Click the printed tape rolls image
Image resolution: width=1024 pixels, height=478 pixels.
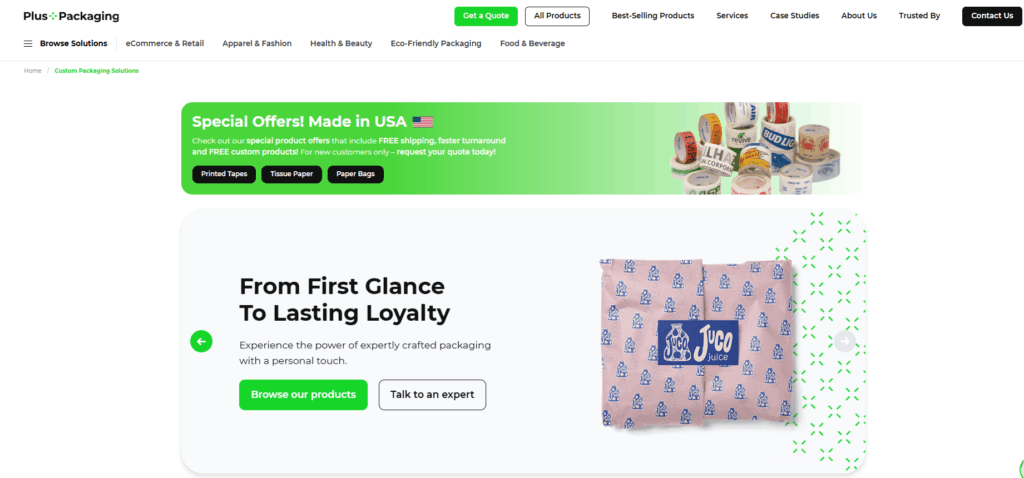pyautogui.click(x=756, y=148)
